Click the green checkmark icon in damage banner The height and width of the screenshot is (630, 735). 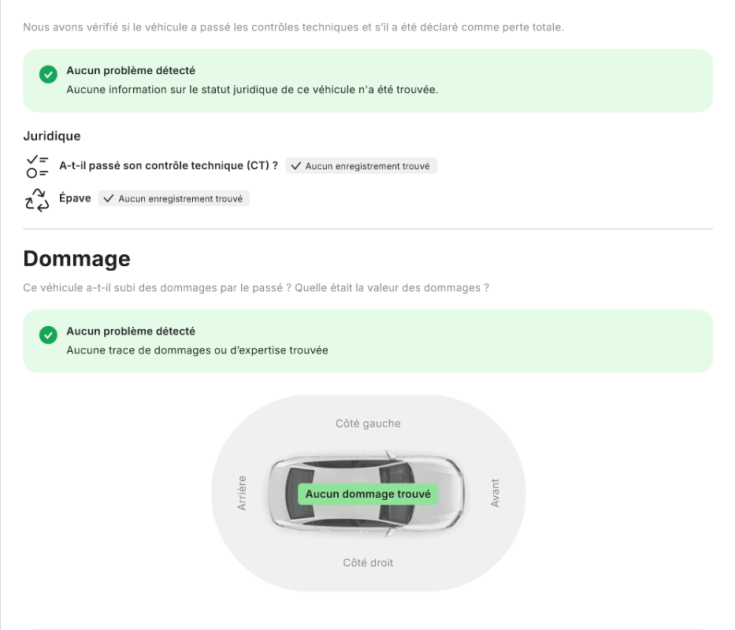(48, 335)
